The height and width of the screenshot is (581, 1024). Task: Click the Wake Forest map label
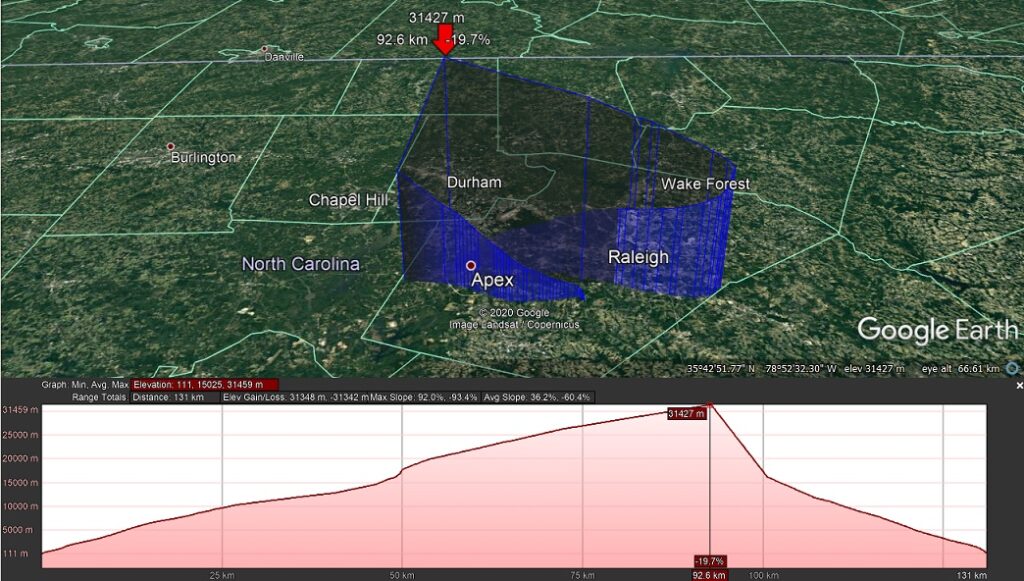pyautogui.click(x=705, y=184)
